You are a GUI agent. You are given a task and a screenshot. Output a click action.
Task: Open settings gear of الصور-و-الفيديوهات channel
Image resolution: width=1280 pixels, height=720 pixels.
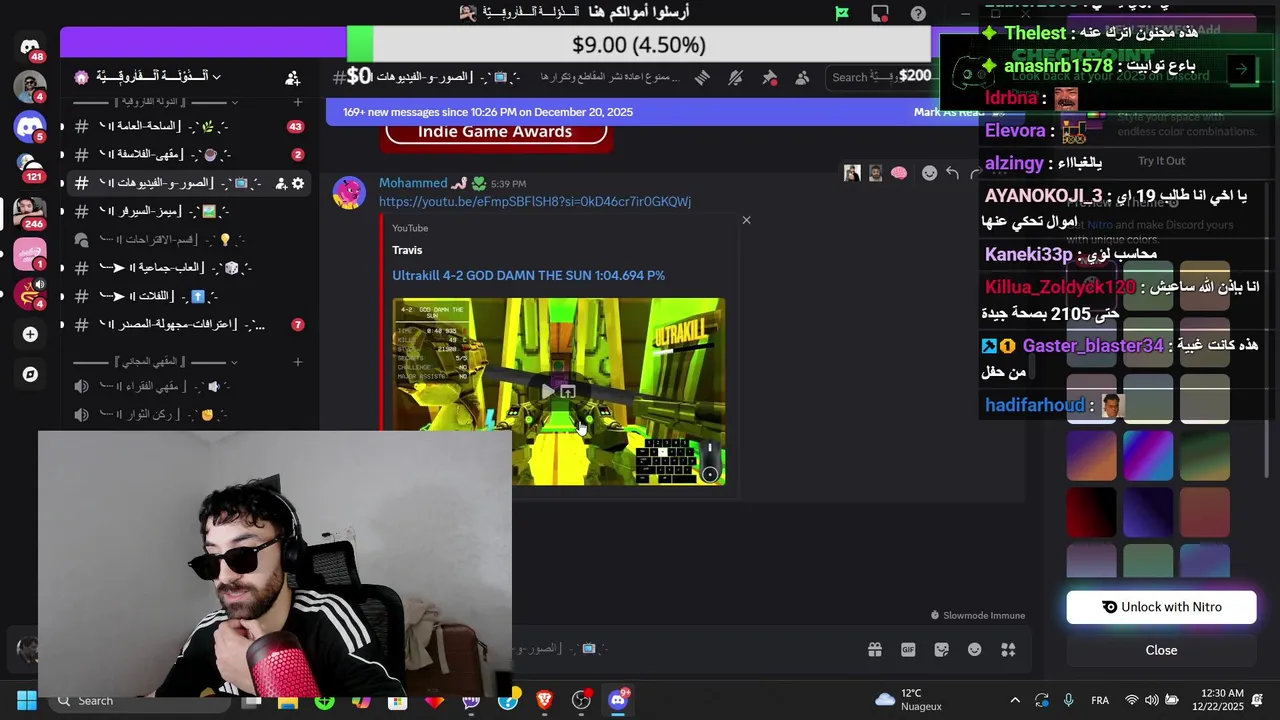(298, 183)
